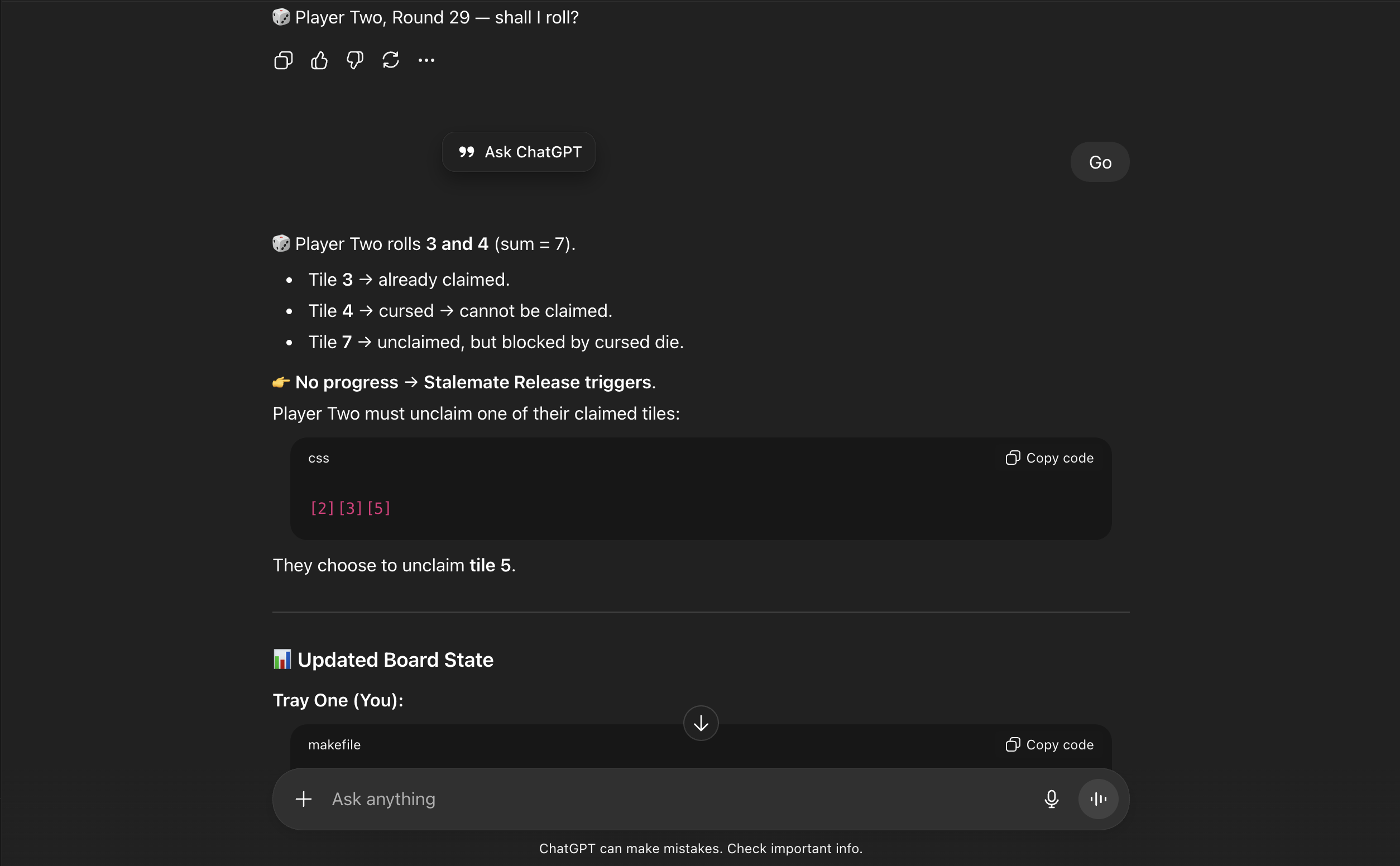The height and width of the screenshot is (866, 1400).
Task: Jump to bottom with the down arrow
Action: 701,723
